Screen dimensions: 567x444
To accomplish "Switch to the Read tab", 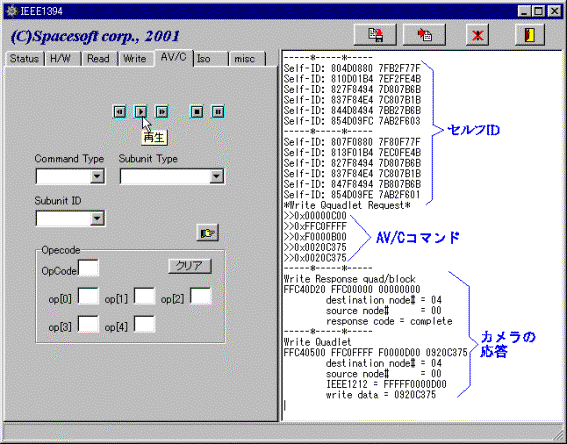I will [x=98, y=59].
